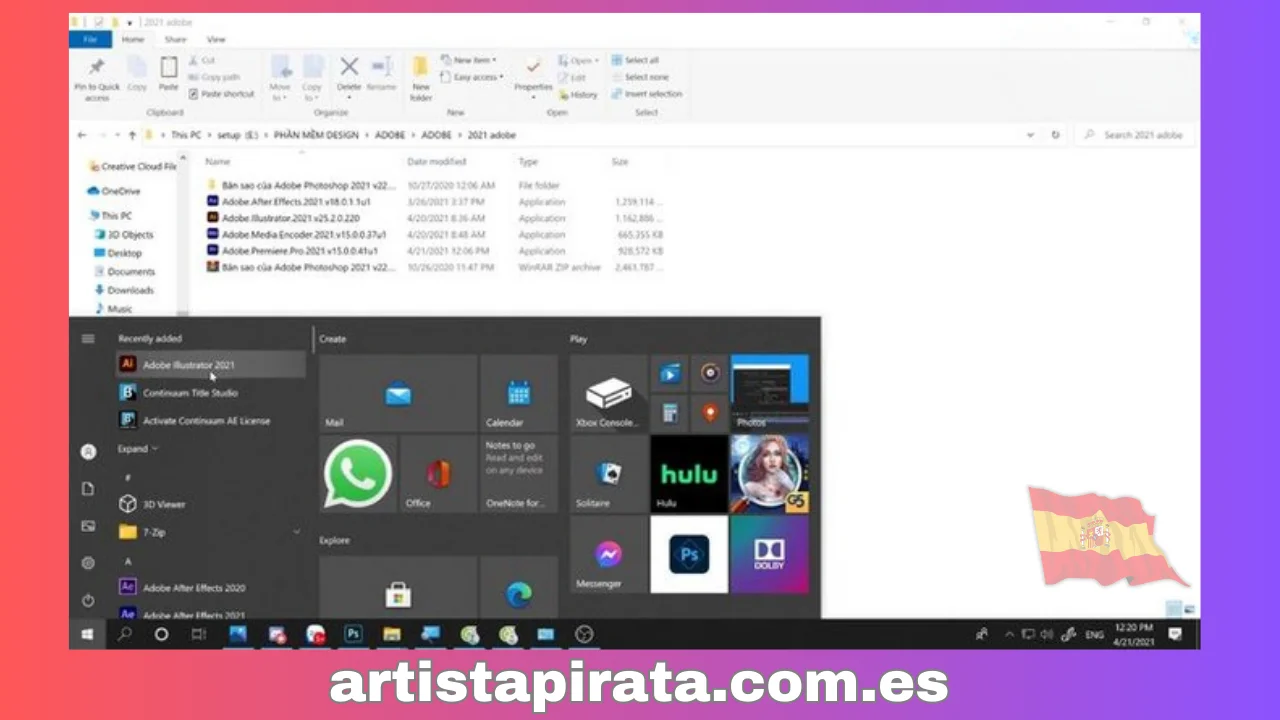Open the OneNote tile
The width and height of the screenshot is (1280, 720).
(518, 474)
